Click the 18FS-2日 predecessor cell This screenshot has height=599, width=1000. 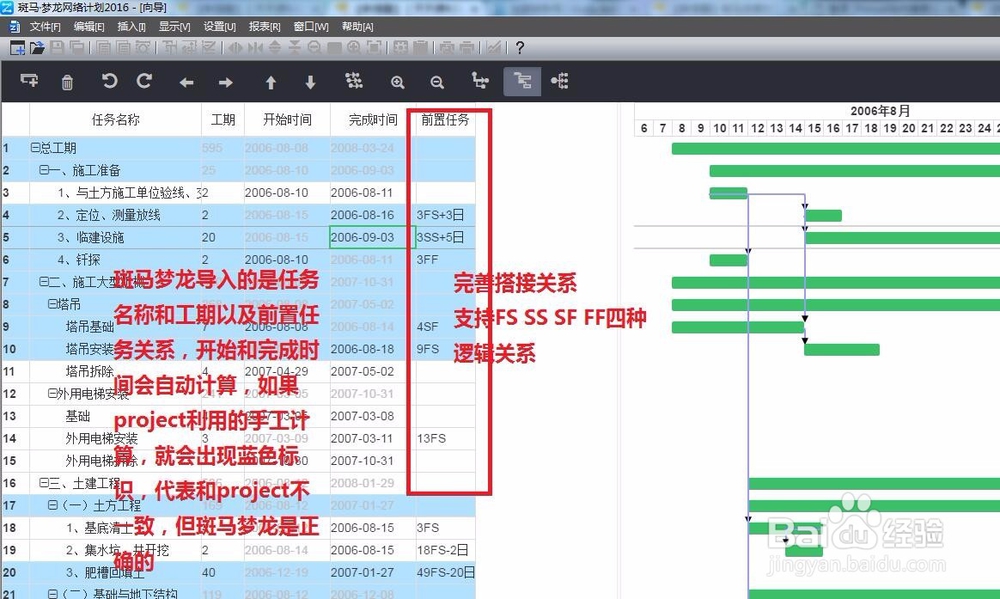click(x=445, y=550)
